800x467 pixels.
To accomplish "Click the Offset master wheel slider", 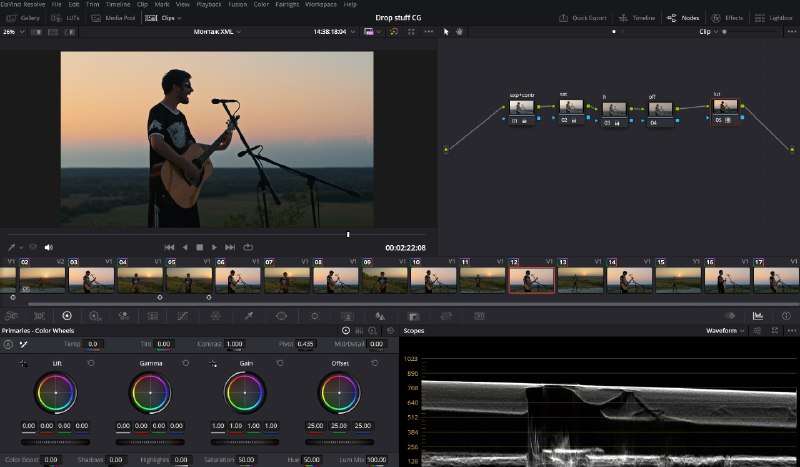I will pos(339,442).
